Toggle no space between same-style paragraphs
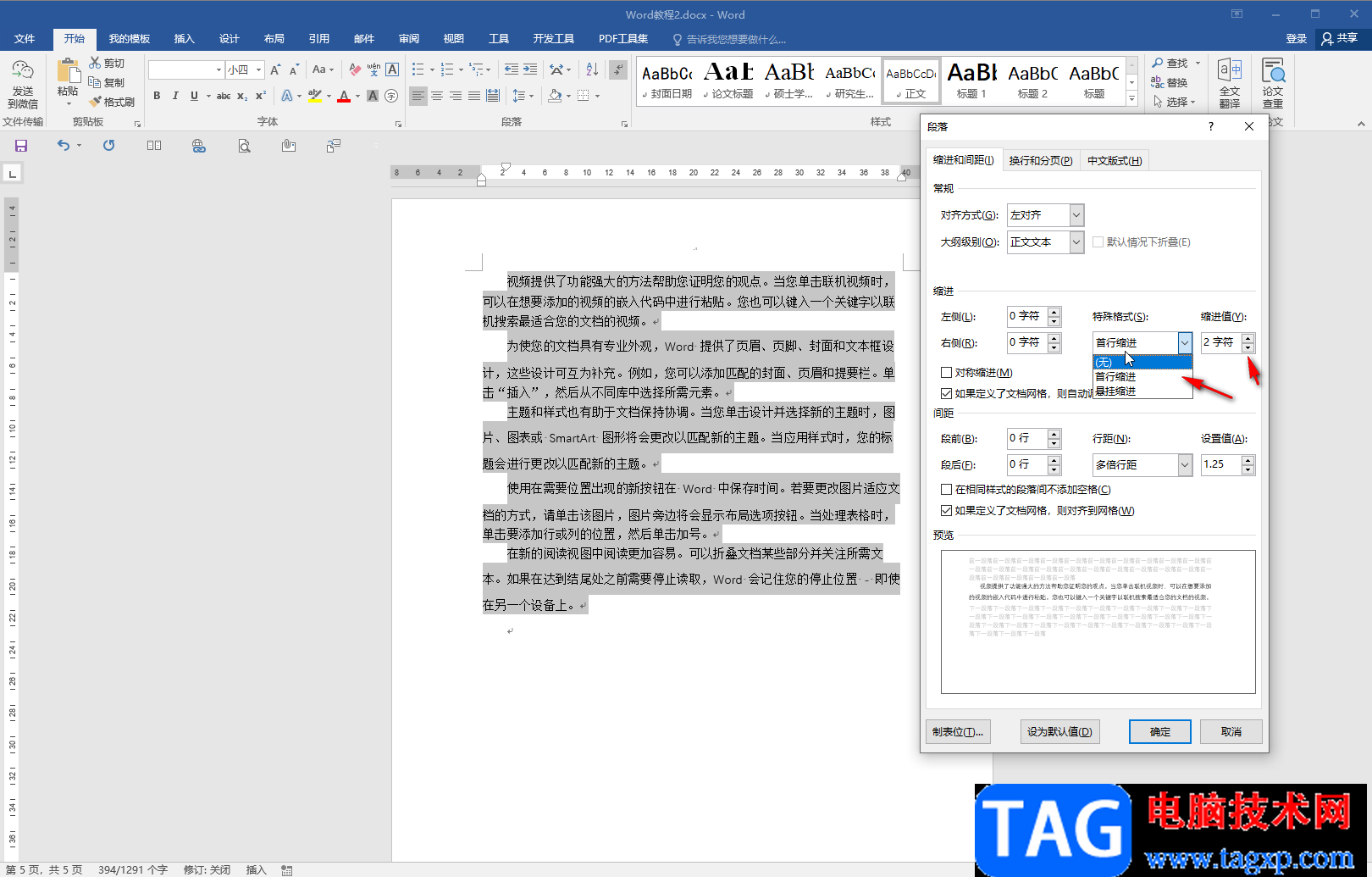1372x877 pixels. (x=947, y=489)
